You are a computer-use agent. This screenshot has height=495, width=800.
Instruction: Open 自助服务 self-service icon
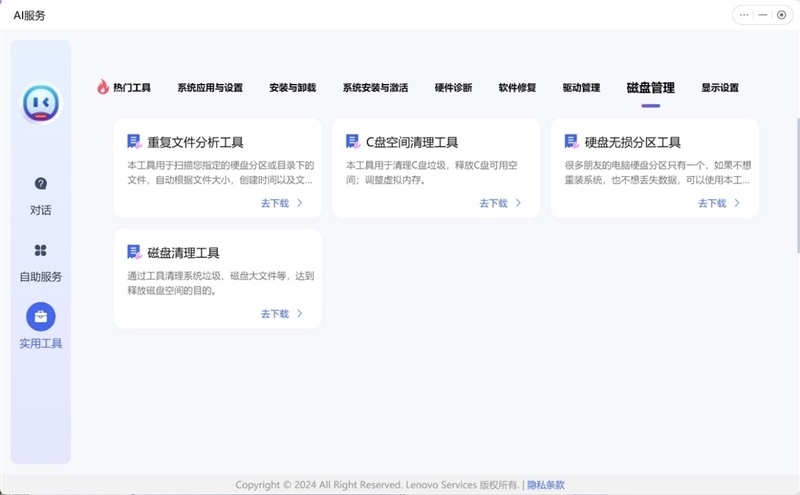[41, 250]
